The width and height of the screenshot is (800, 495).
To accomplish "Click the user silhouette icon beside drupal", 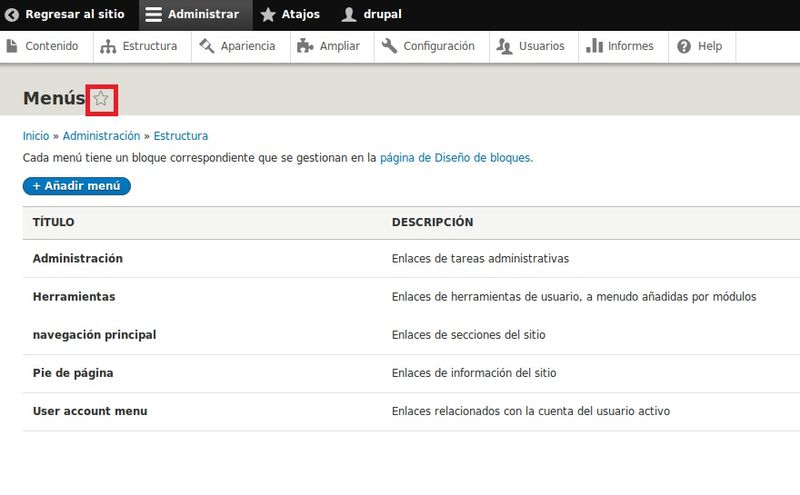I will [x=349, y=14].
